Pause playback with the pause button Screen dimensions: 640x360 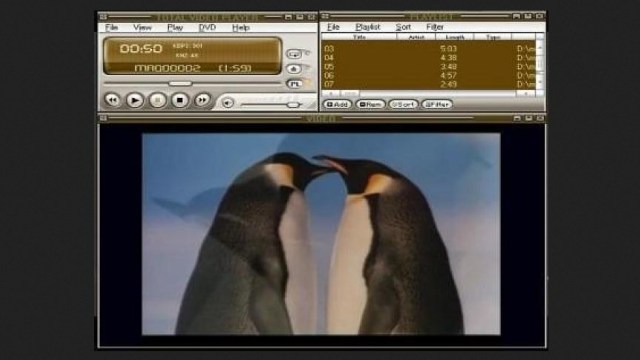[x=158, y=100]
